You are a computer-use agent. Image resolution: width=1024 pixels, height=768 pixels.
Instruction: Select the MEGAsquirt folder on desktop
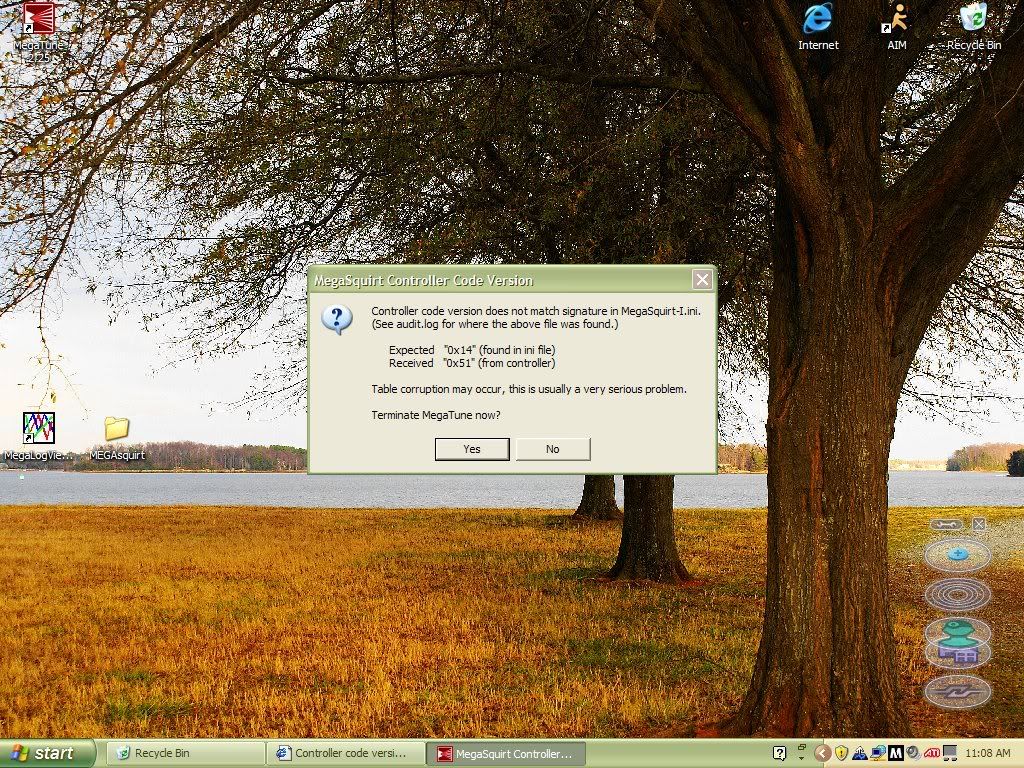[117, 438]
